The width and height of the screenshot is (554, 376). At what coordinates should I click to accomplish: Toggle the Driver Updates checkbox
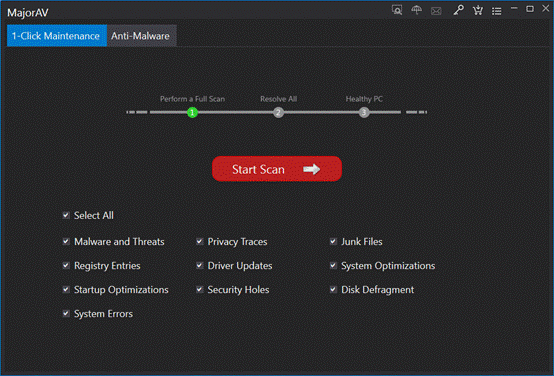click(200, 265)
